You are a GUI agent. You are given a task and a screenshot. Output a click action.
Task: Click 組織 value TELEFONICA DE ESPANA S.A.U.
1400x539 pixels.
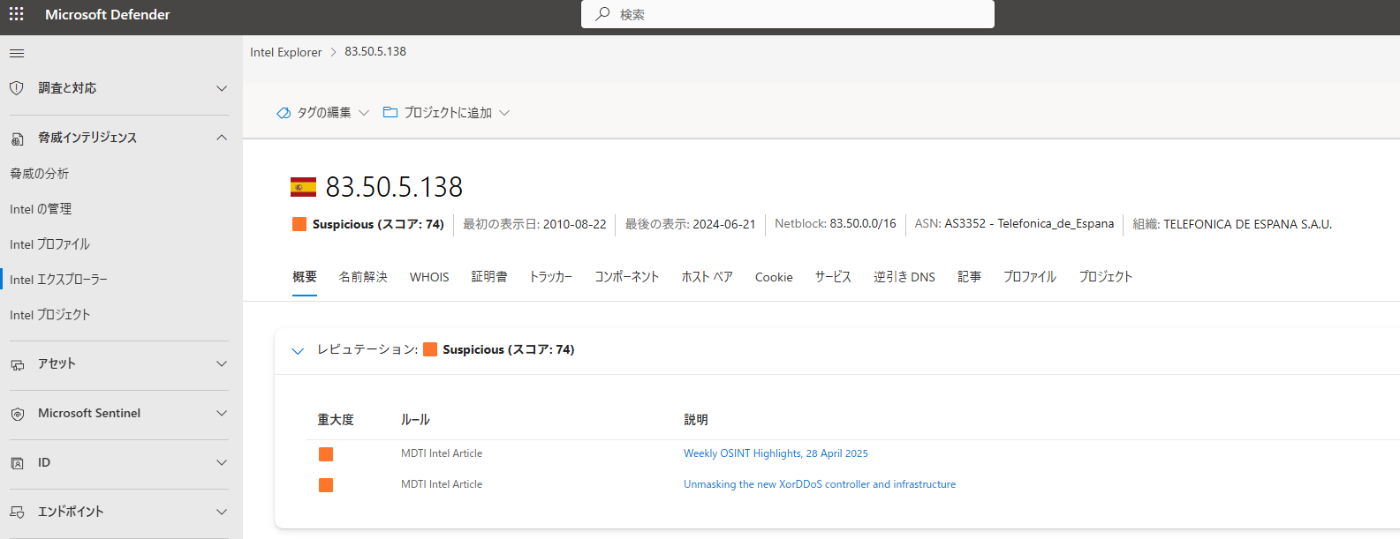click(x=1248, y=224)
